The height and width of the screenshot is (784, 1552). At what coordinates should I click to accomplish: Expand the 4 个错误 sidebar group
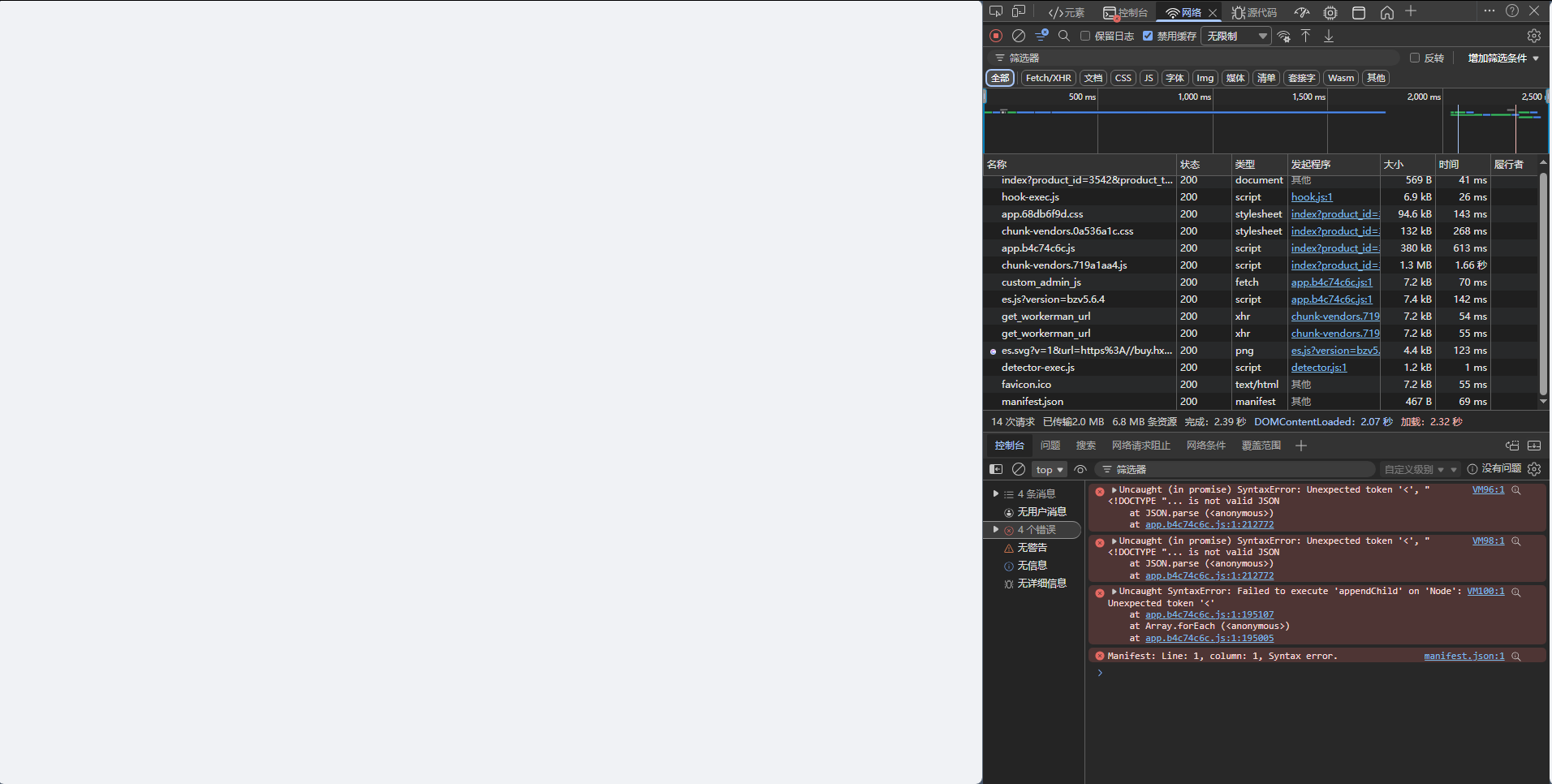click(x=996, y=530)
